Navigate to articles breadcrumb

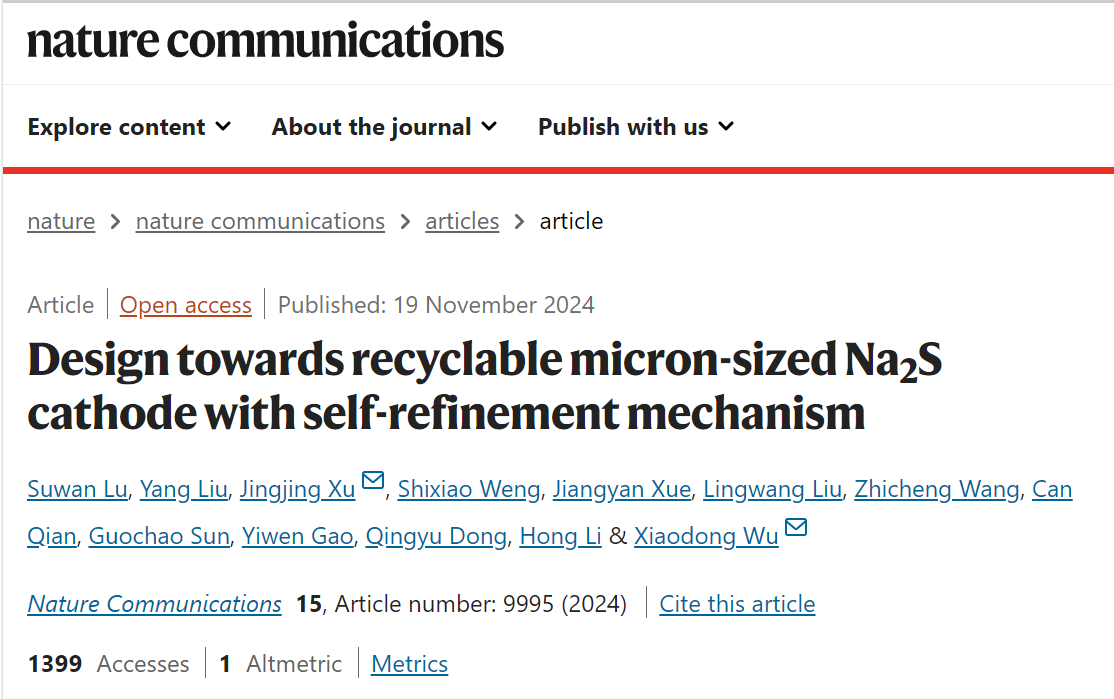click(462, 221)
